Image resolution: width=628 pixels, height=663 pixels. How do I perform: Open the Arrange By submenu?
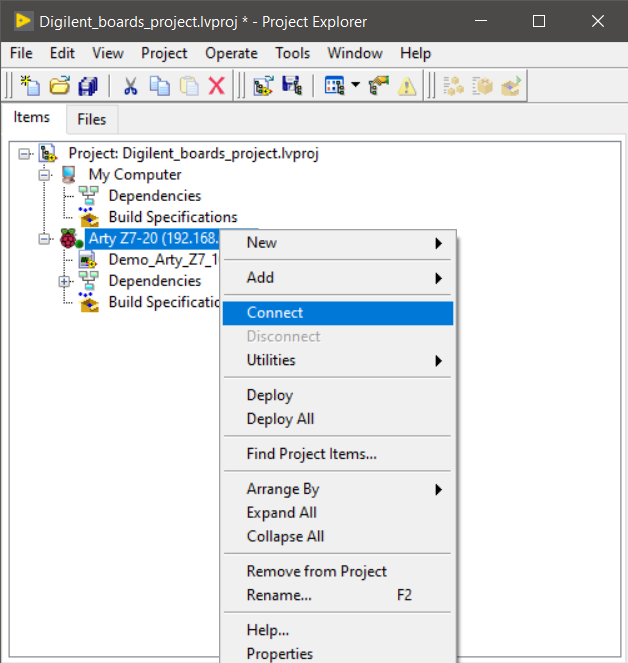tap(337, 489)
